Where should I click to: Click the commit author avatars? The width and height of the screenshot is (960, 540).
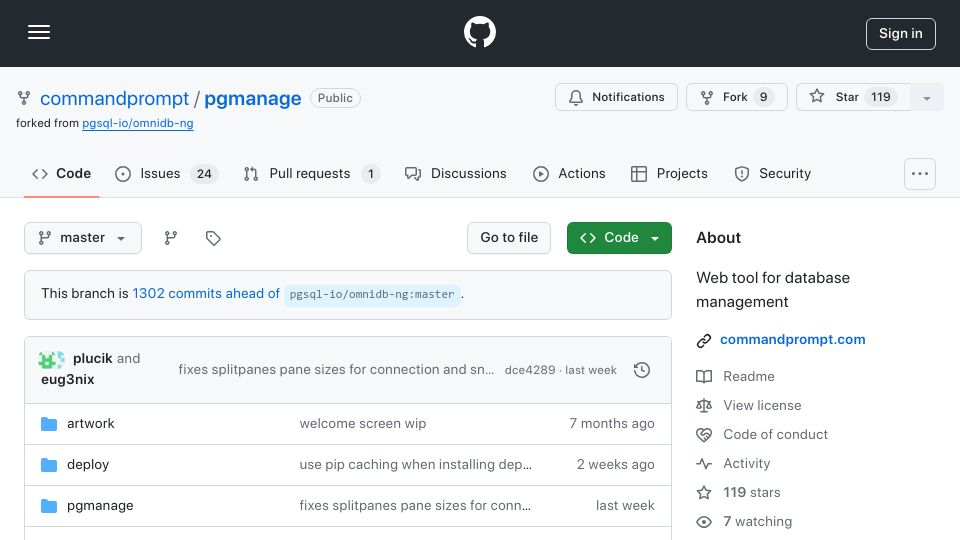tap(51, 359)
